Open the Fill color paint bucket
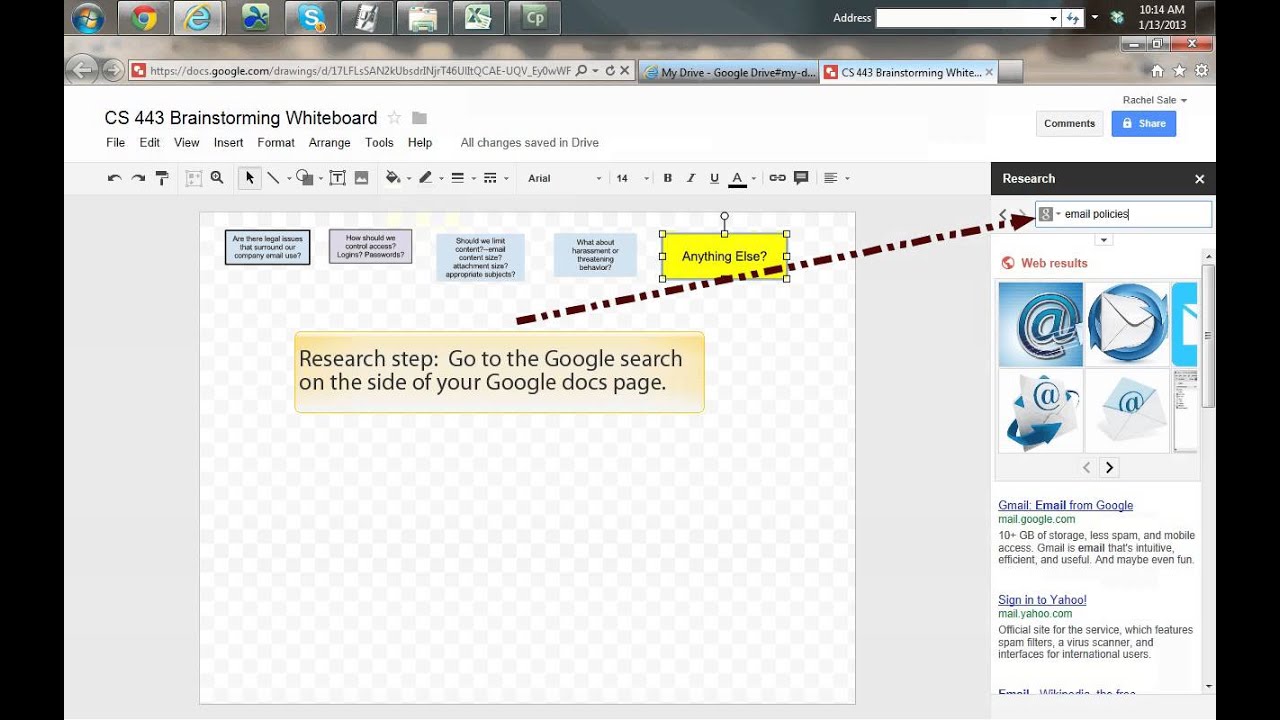This screenshot has height=720, width=1280. click(393, 178)
